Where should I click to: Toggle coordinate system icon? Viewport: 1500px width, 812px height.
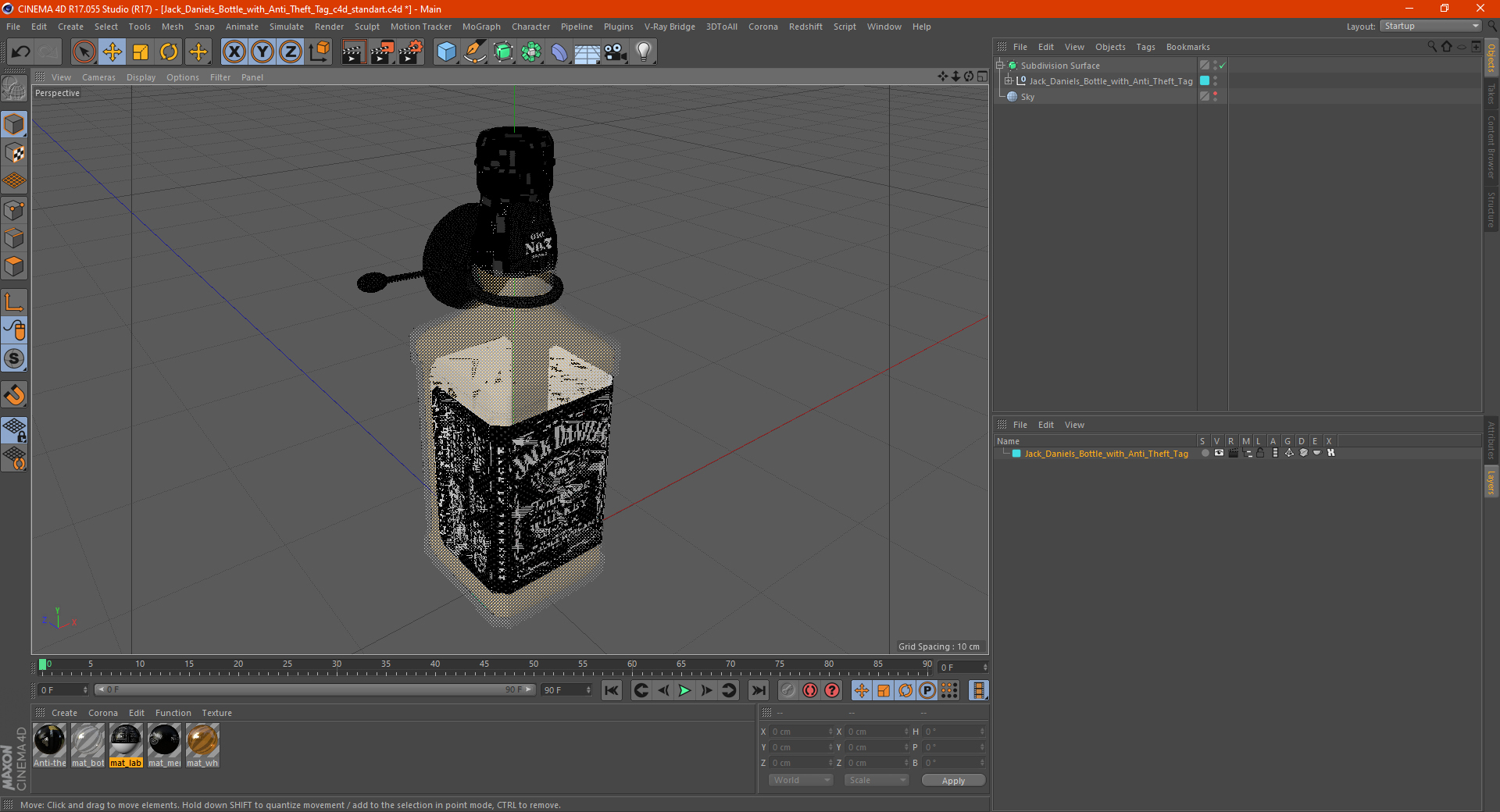pos(319,52)
